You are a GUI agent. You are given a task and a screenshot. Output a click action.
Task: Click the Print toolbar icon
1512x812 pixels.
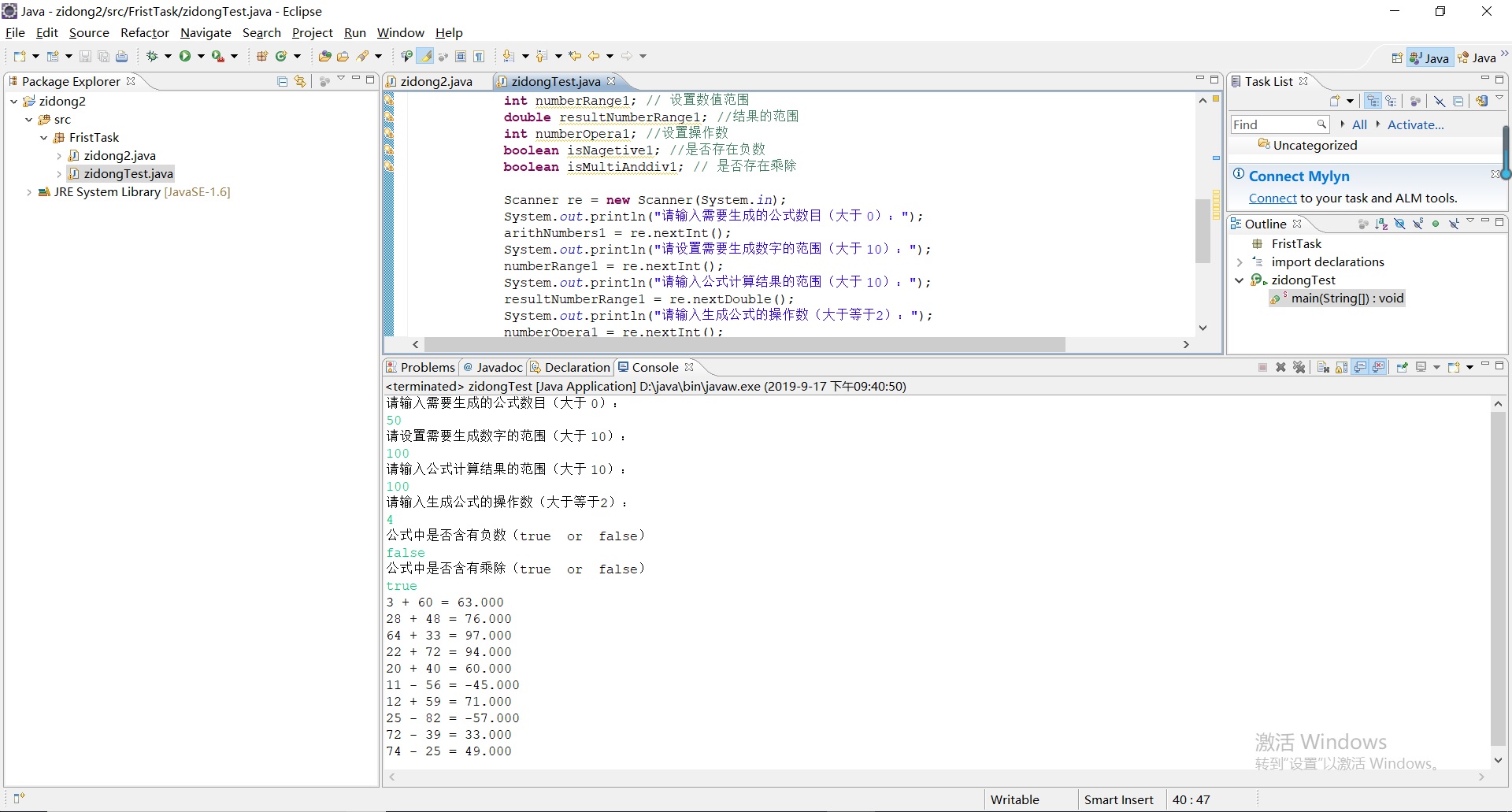pyautogui.click(x=121, y=56)
